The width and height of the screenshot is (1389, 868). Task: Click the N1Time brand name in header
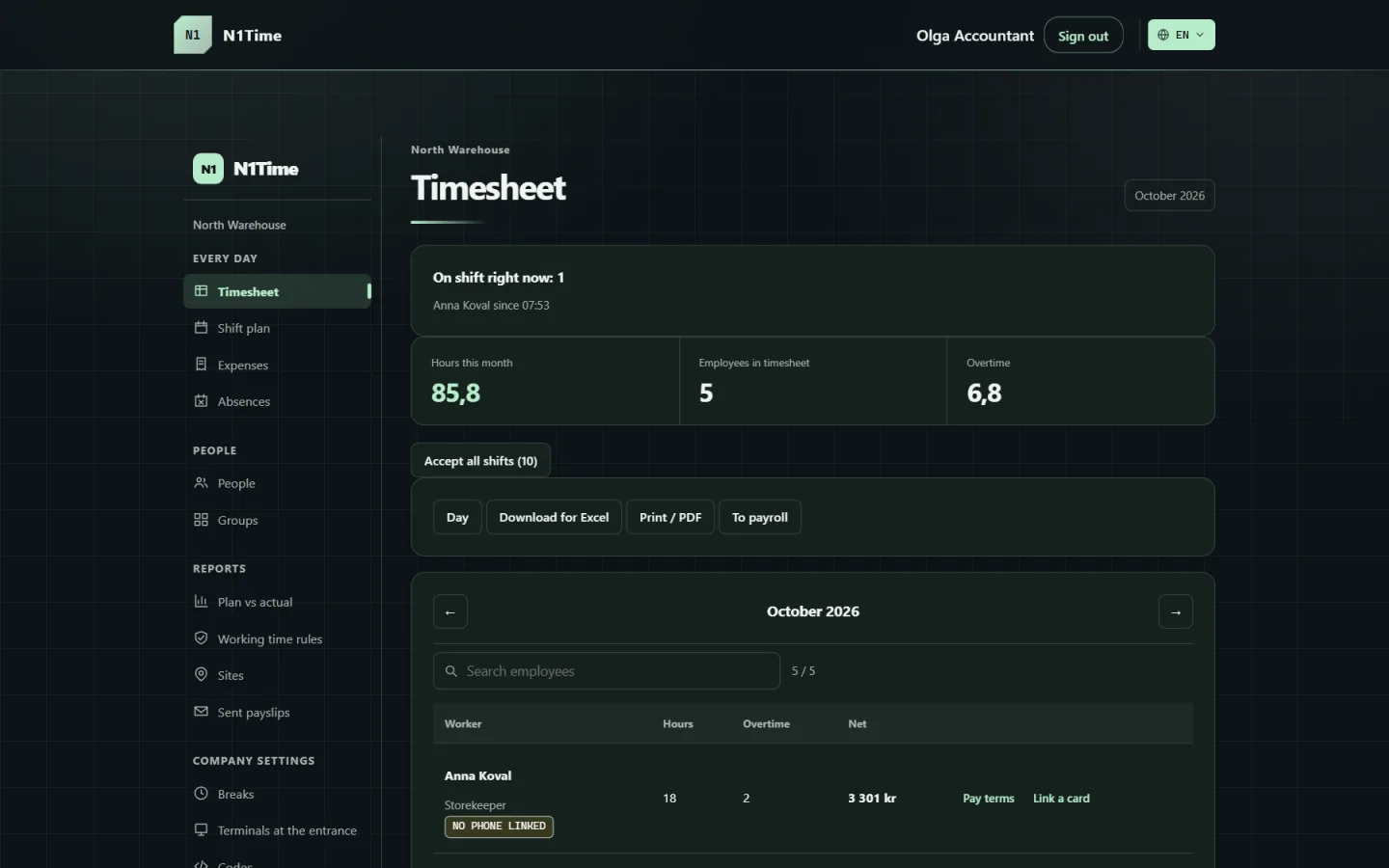click(x=253, y=36)
